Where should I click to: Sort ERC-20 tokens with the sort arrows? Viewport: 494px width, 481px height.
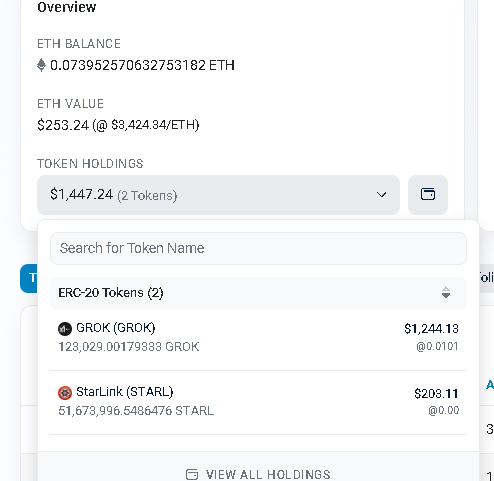point(446,293)
